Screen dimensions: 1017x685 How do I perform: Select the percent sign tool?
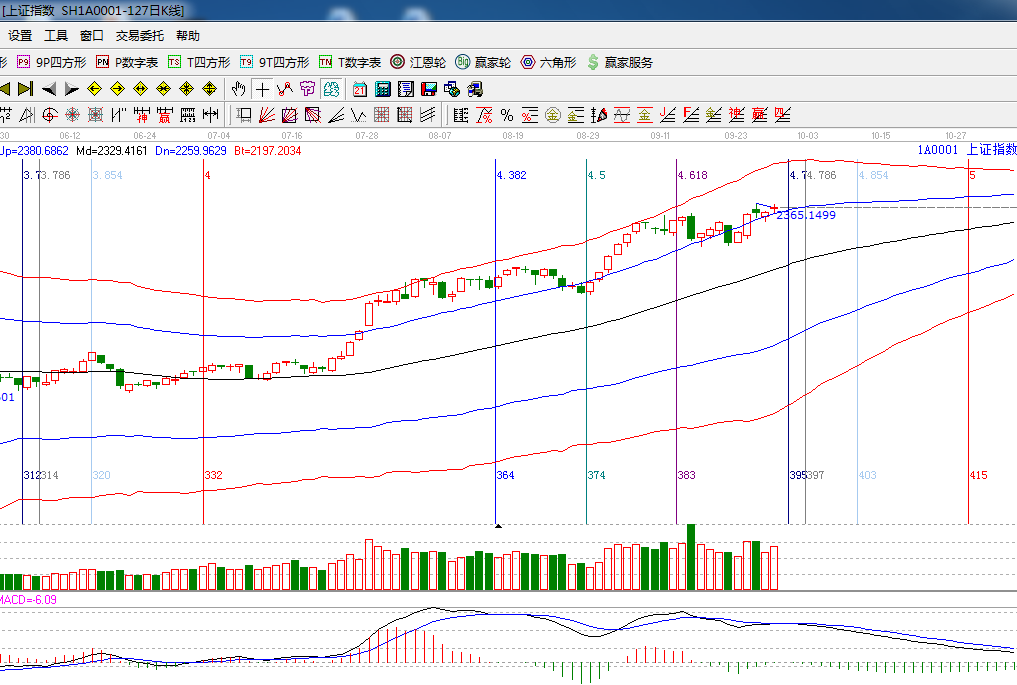507,114
